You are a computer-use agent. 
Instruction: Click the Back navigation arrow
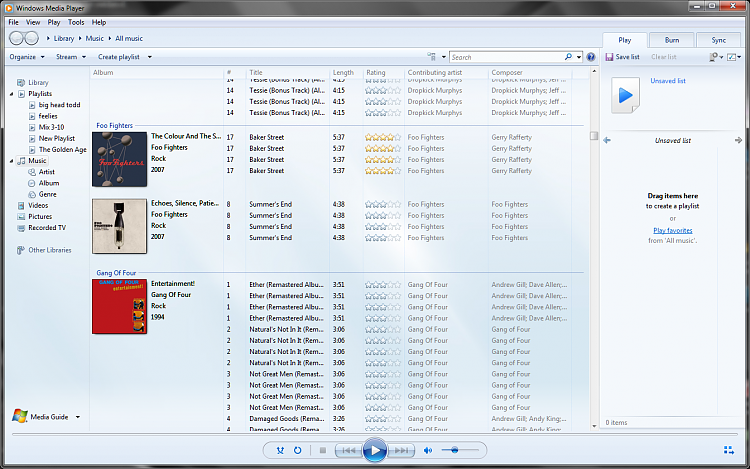[x=17, y=38]
